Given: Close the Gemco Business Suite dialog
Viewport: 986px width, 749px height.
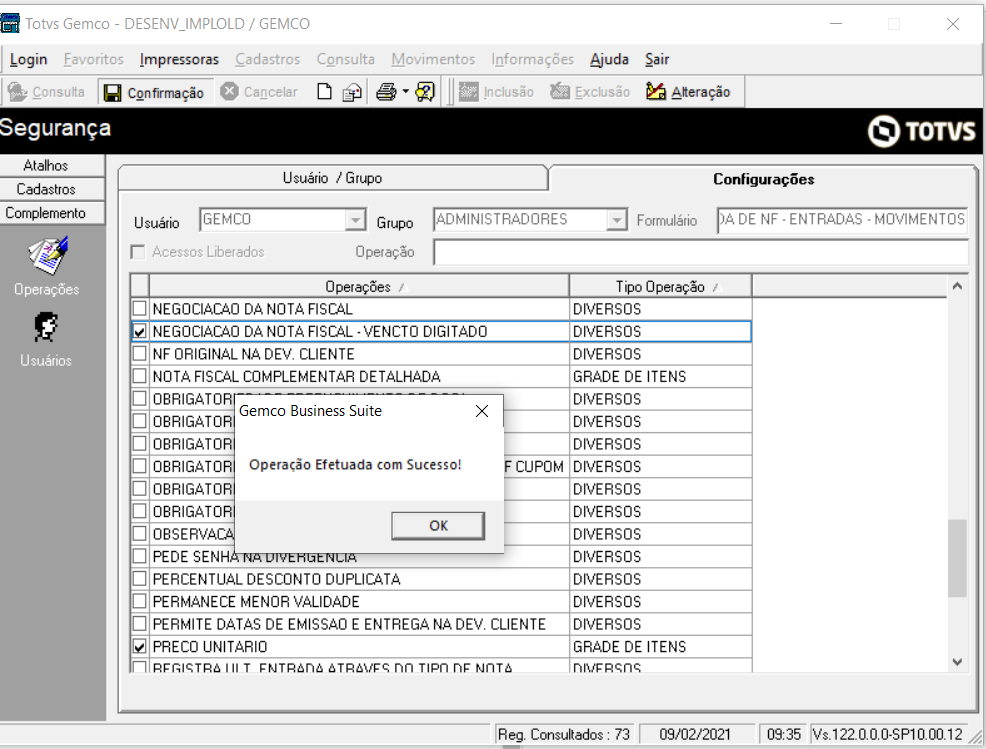Looking at the screenshot, I should click(482, 411).
